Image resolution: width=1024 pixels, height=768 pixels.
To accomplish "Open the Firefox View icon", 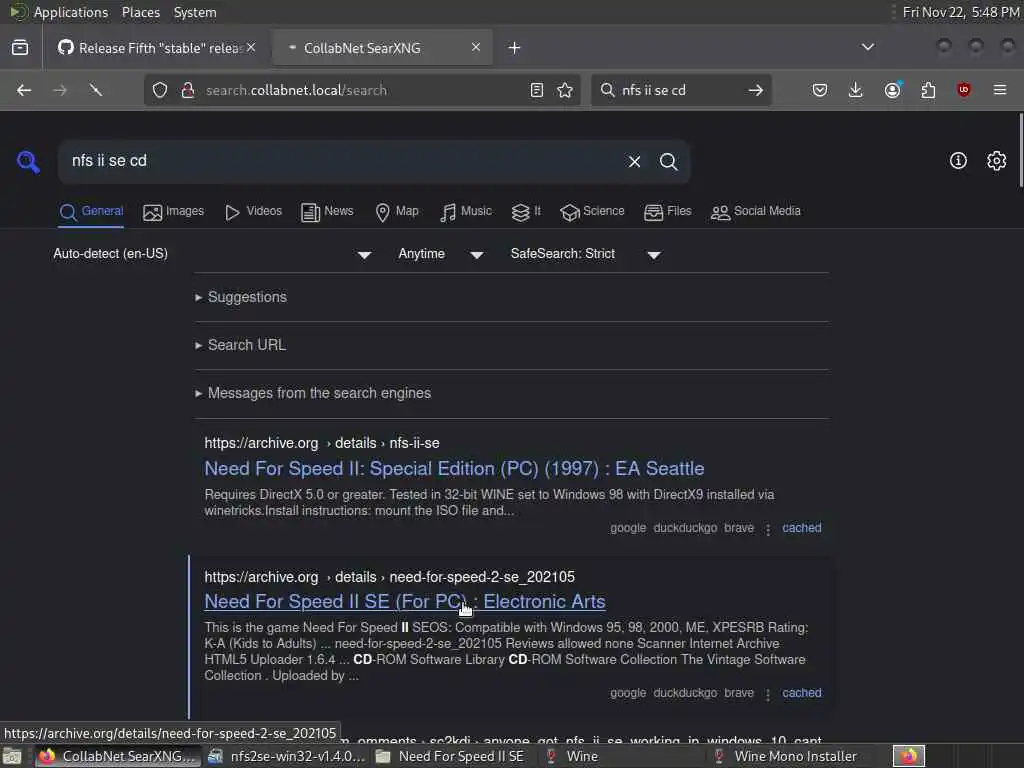I will (x=20, y=48).
